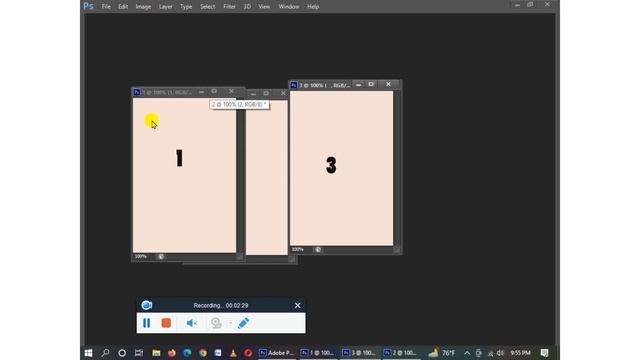Open Cortana from the taskbar
Screen dimensions: 640x360
pyautogui.click(x=122, y=353)
